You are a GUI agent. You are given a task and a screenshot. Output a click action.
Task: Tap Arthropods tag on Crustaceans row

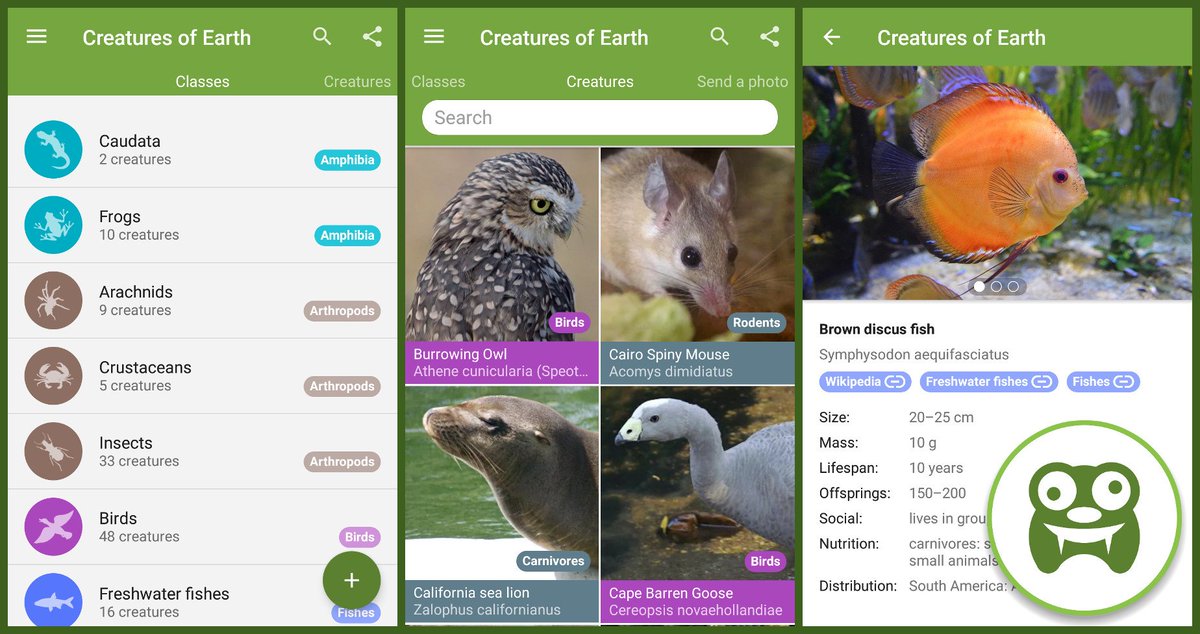(342, 386)
